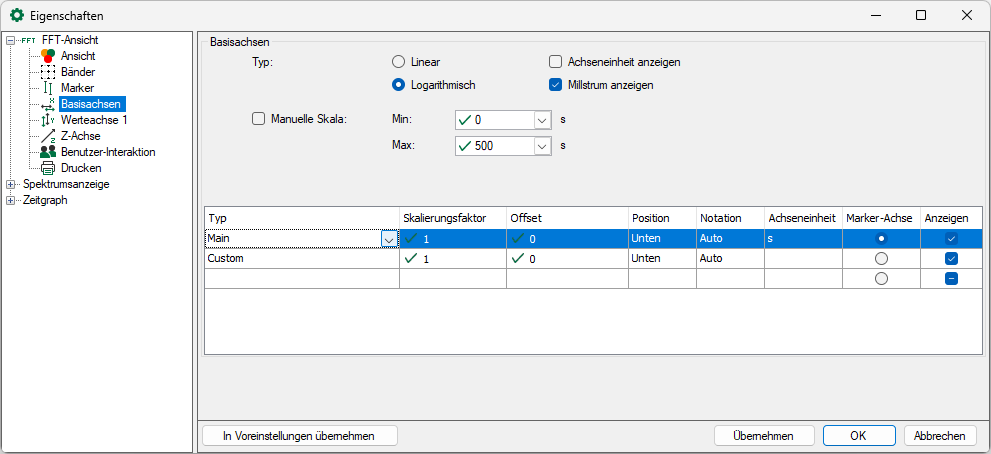Viewport: 991px width, 454px height.
Task: Click In Voreinstellungen übernehmen button
Action: coord(300,435)
